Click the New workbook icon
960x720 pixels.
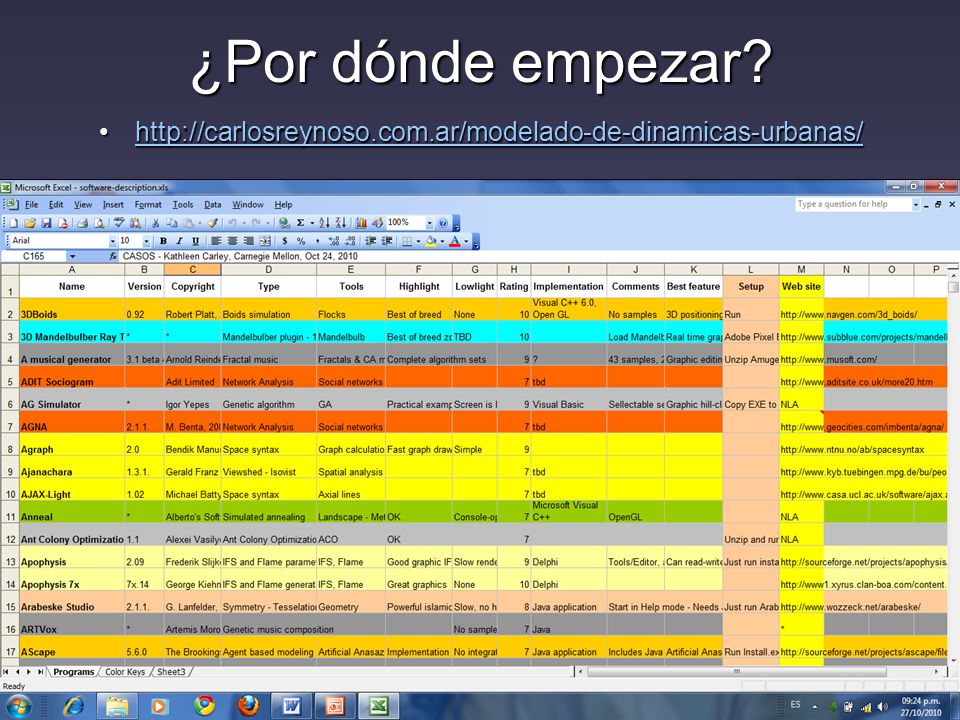click(x=14, y=223)
